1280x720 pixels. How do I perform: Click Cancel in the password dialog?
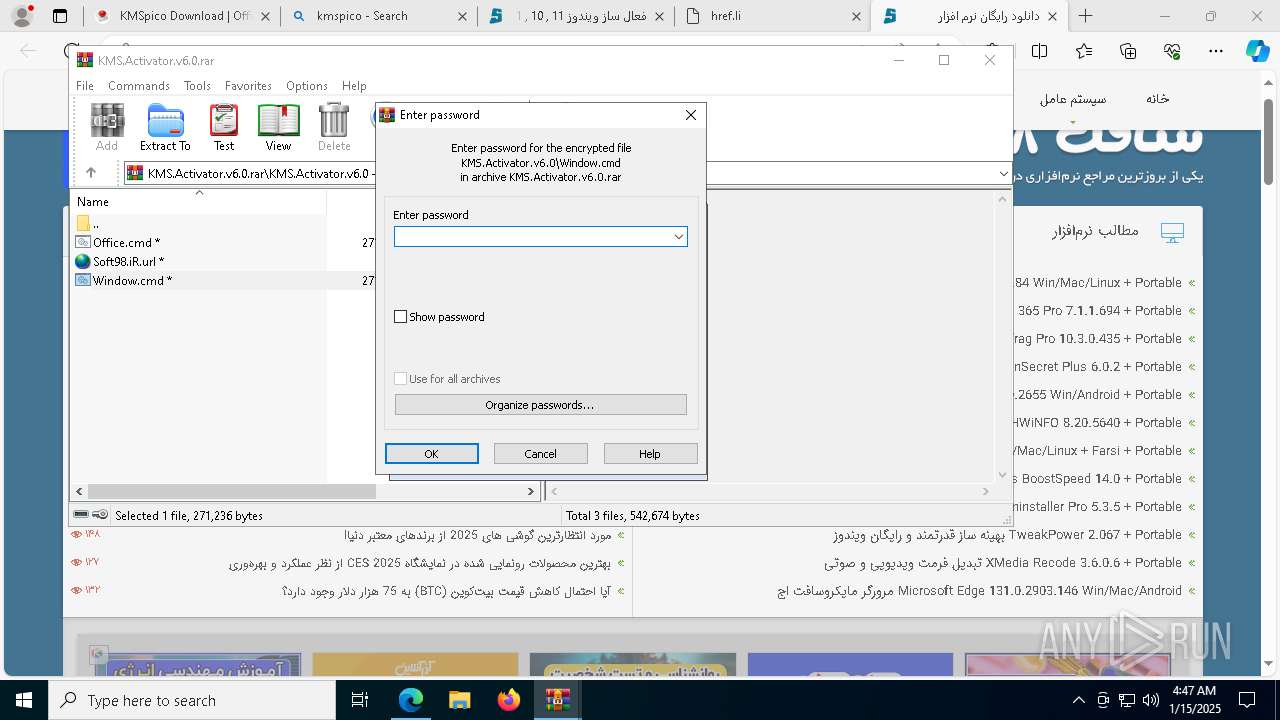click(540, 454)
